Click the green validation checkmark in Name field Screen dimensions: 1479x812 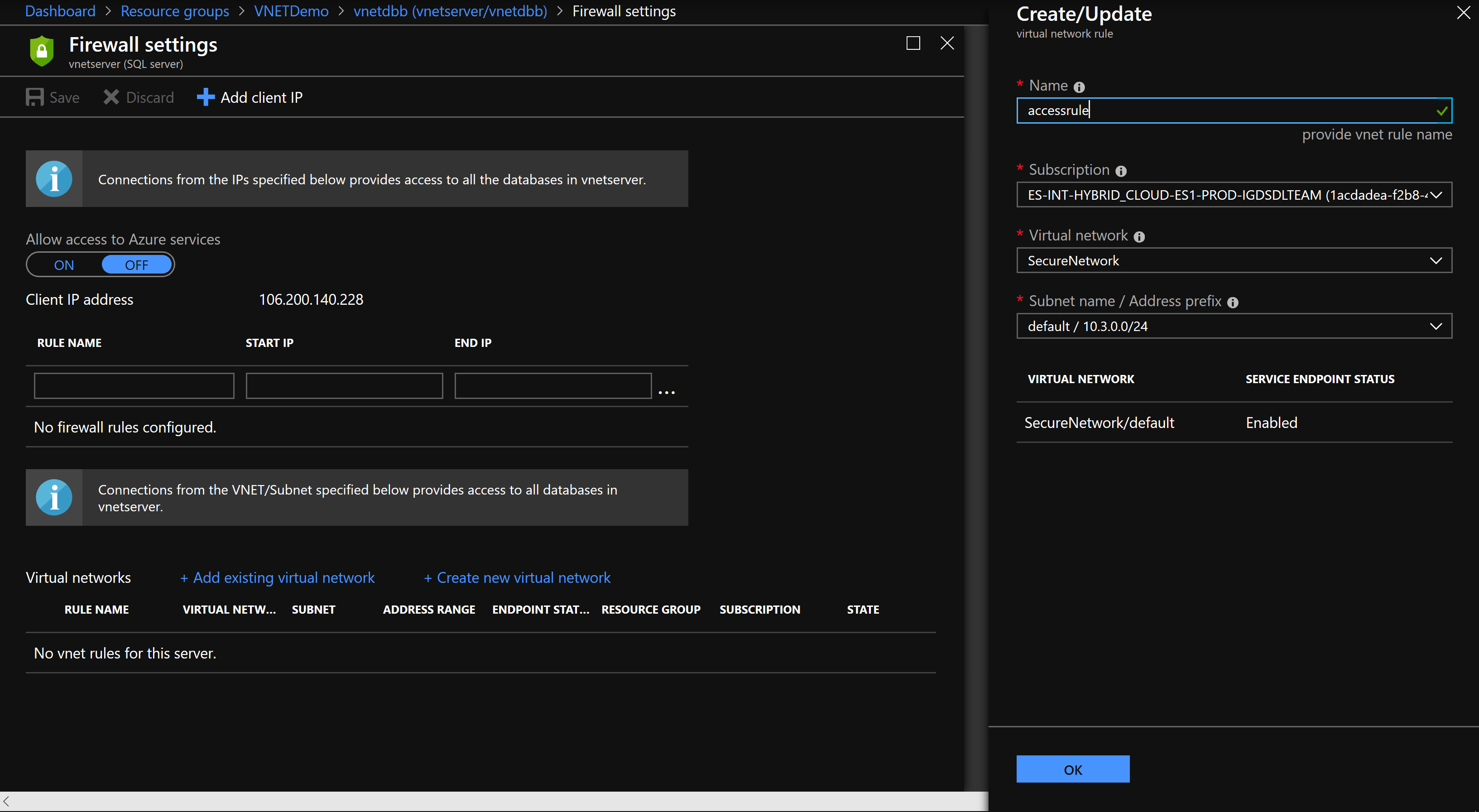[1442, 111]
